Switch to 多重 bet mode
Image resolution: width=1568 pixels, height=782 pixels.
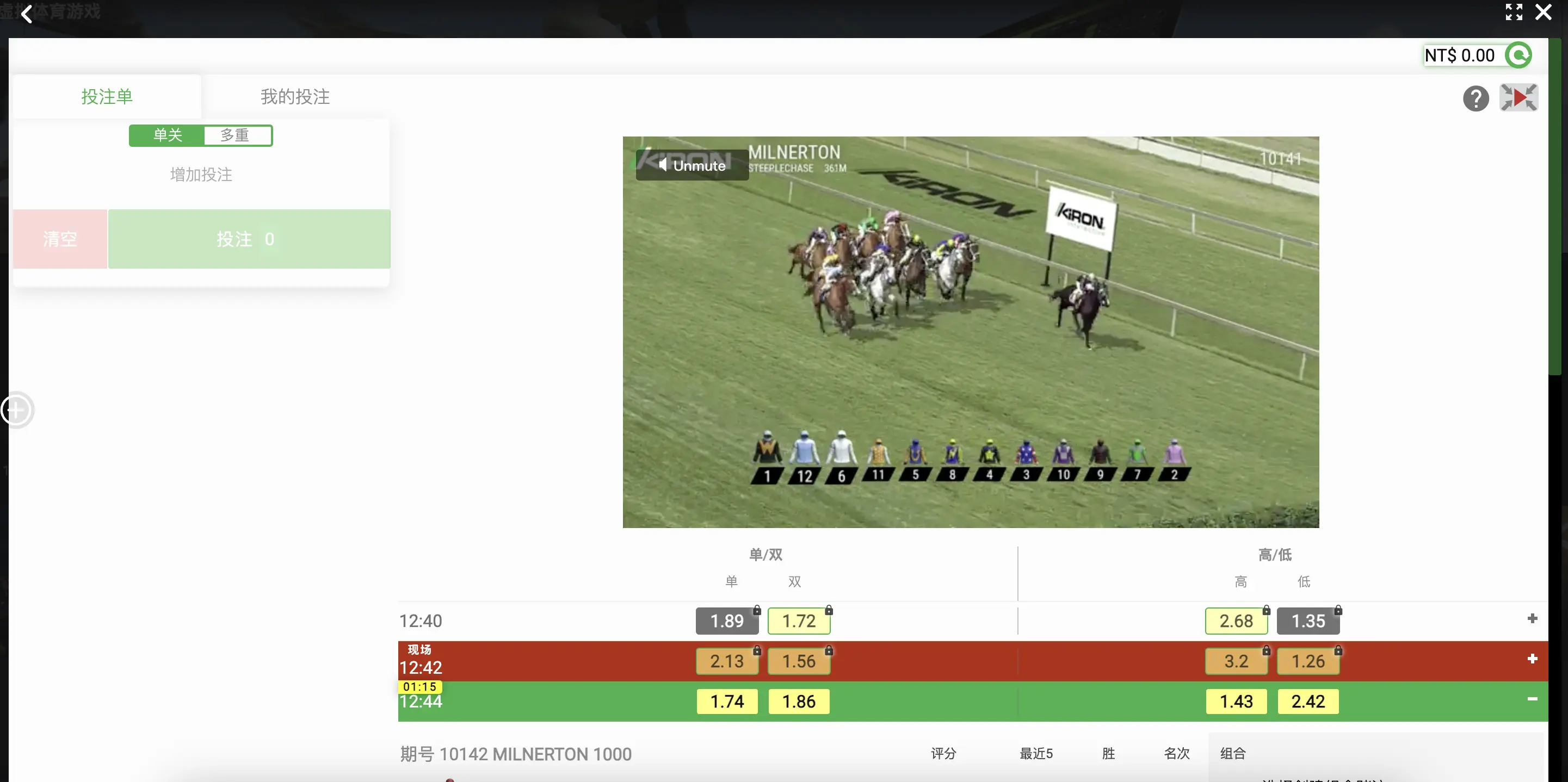(236, 135)
